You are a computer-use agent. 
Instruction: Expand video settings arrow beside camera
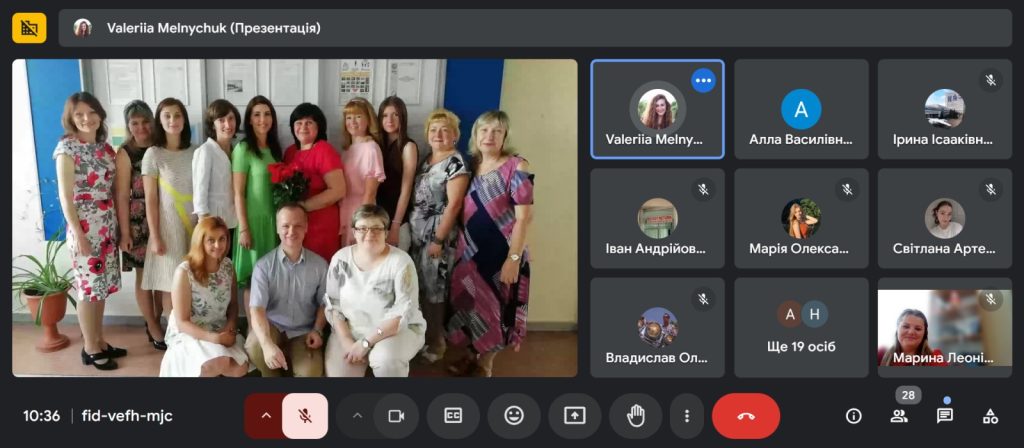(x=357, y=416)
